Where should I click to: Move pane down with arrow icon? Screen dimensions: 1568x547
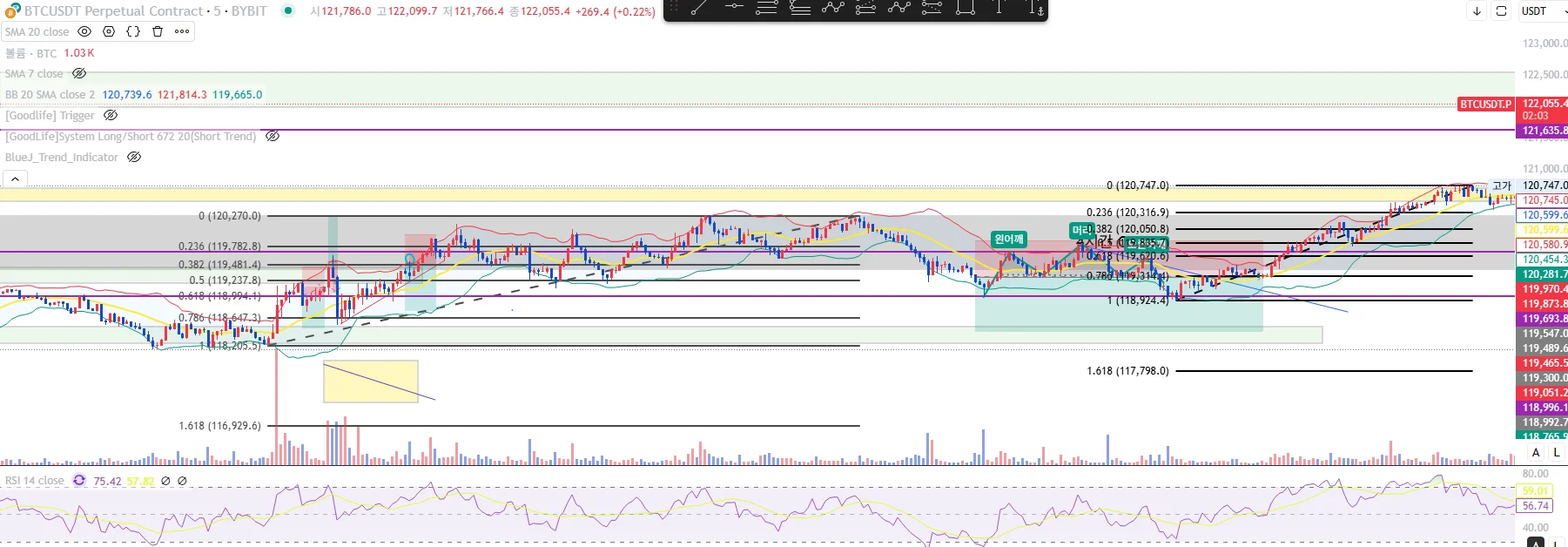pyautogui.click(x=1477, y=11)
